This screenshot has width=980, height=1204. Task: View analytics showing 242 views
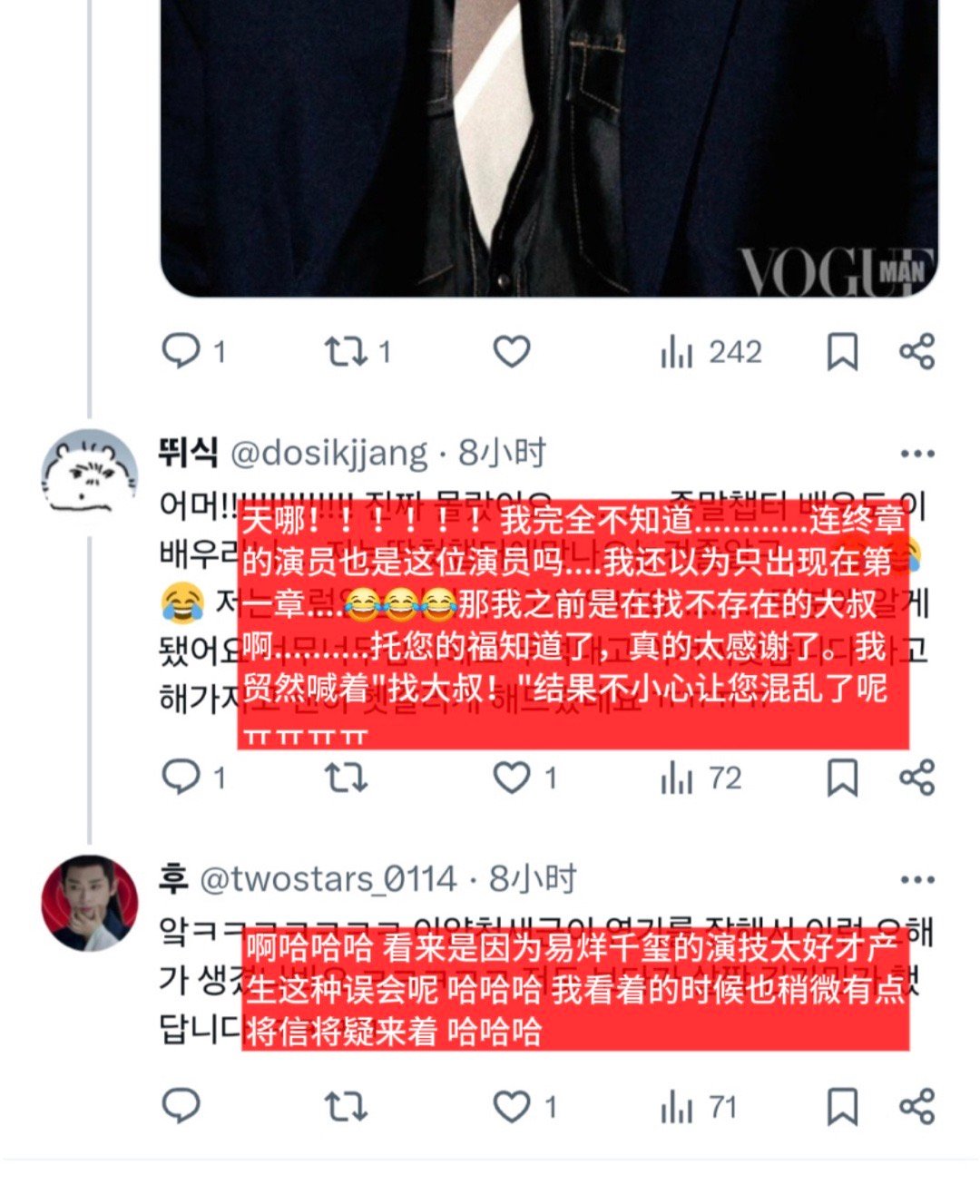pos(711,352)
